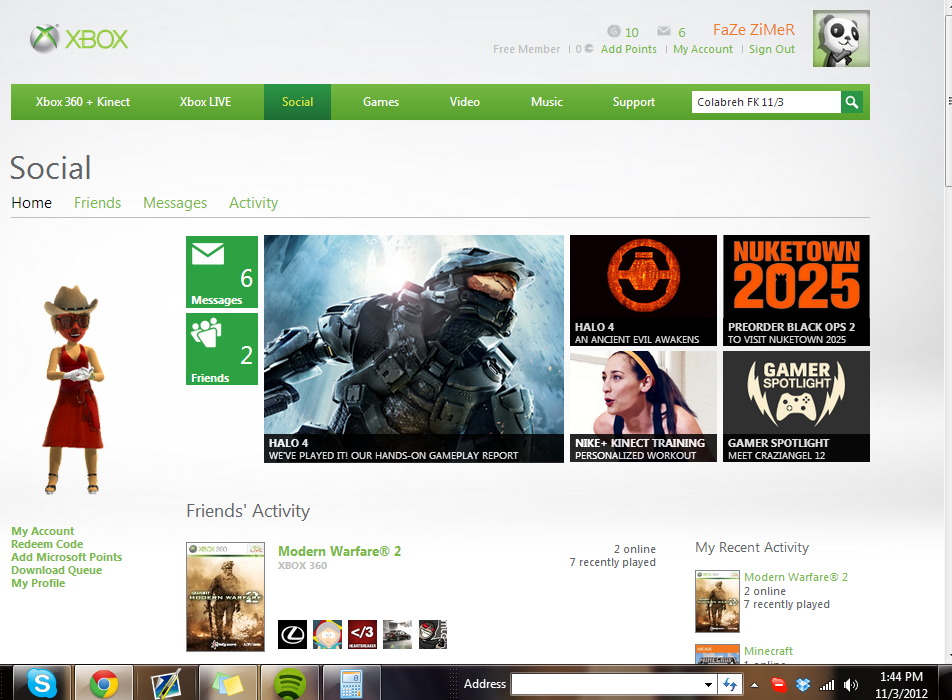The image size is (952, 700).
Task: Open the Music menu
Action: pos(546,102)
